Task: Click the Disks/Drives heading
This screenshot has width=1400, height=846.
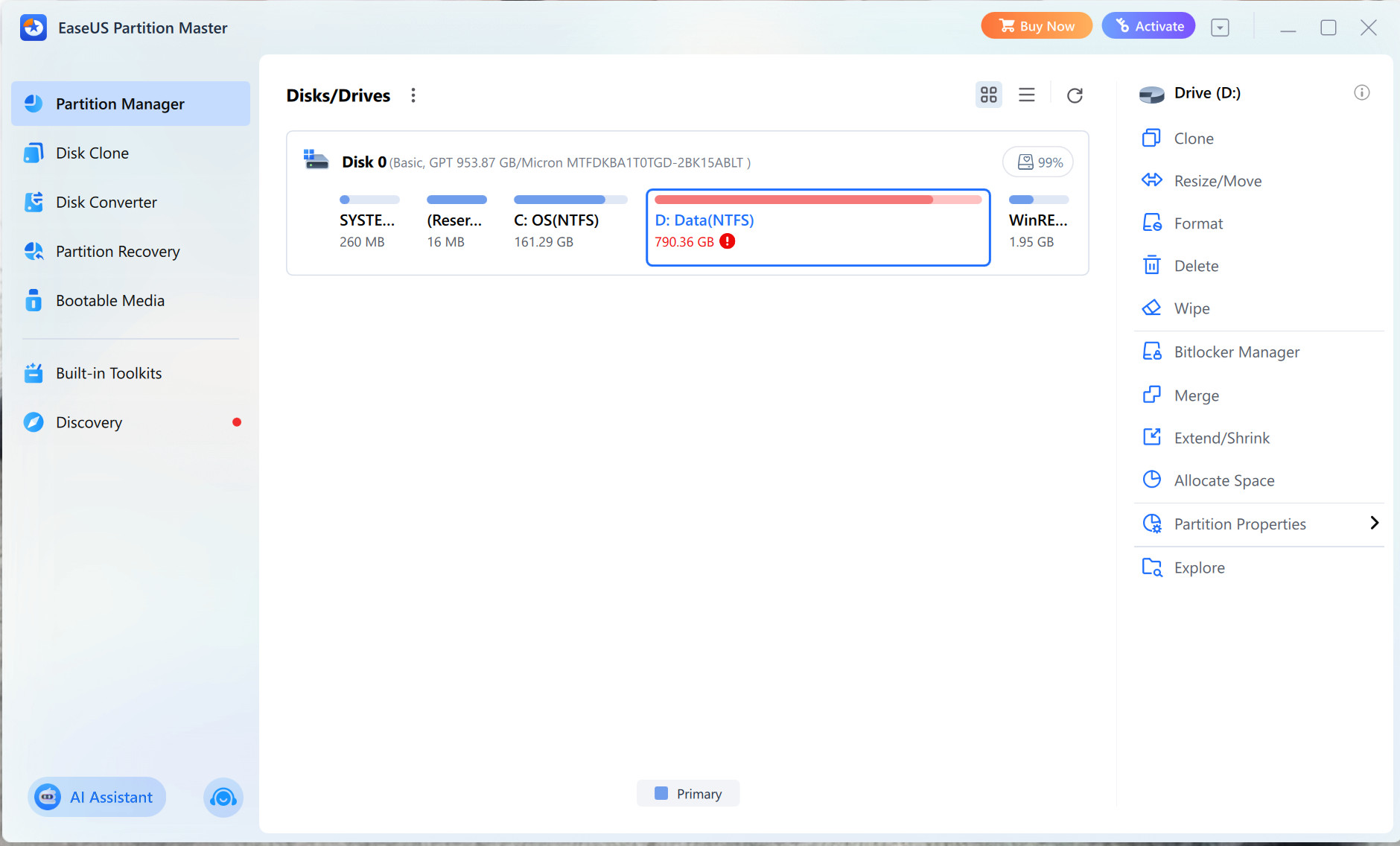Action: (338, 95)
